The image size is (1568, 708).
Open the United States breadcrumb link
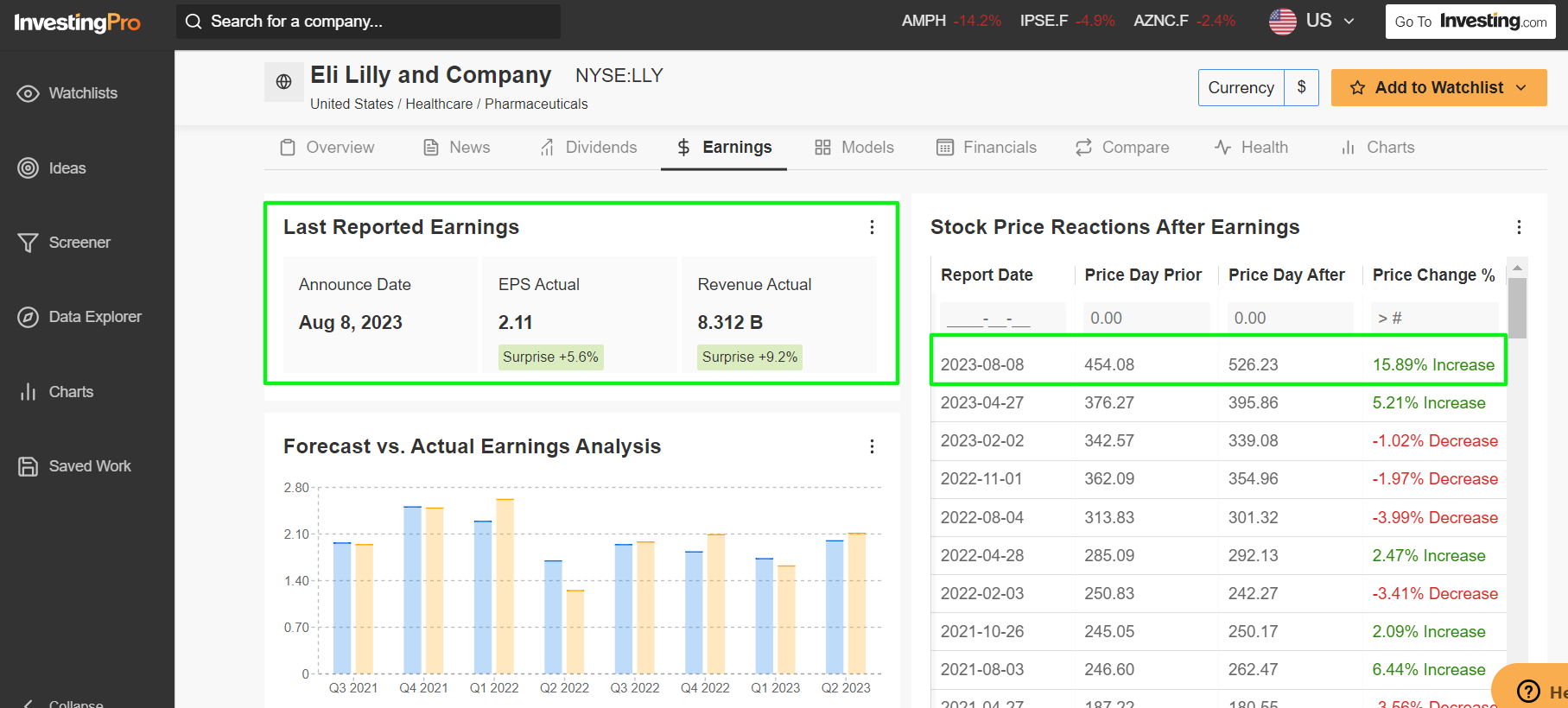pos(352,104)
